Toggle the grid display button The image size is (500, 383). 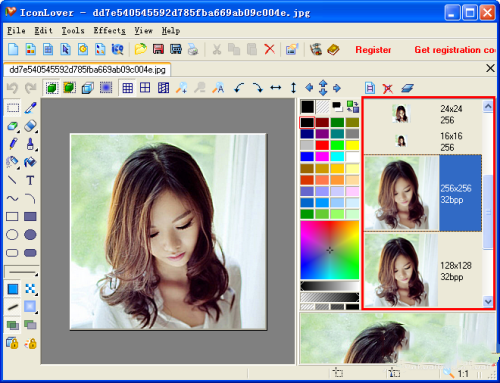127,88
